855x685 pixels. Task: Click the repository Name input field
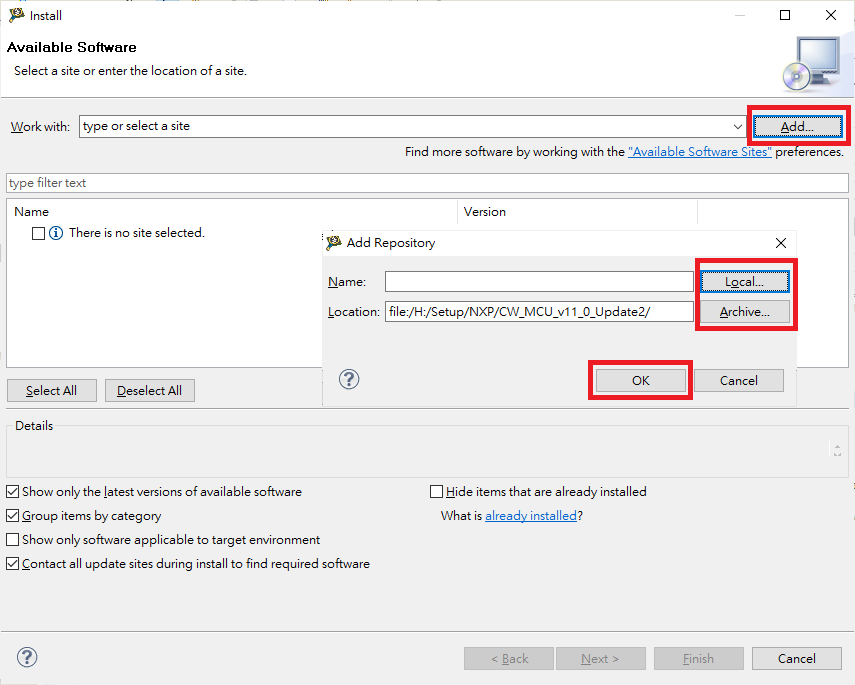[538, 282]
